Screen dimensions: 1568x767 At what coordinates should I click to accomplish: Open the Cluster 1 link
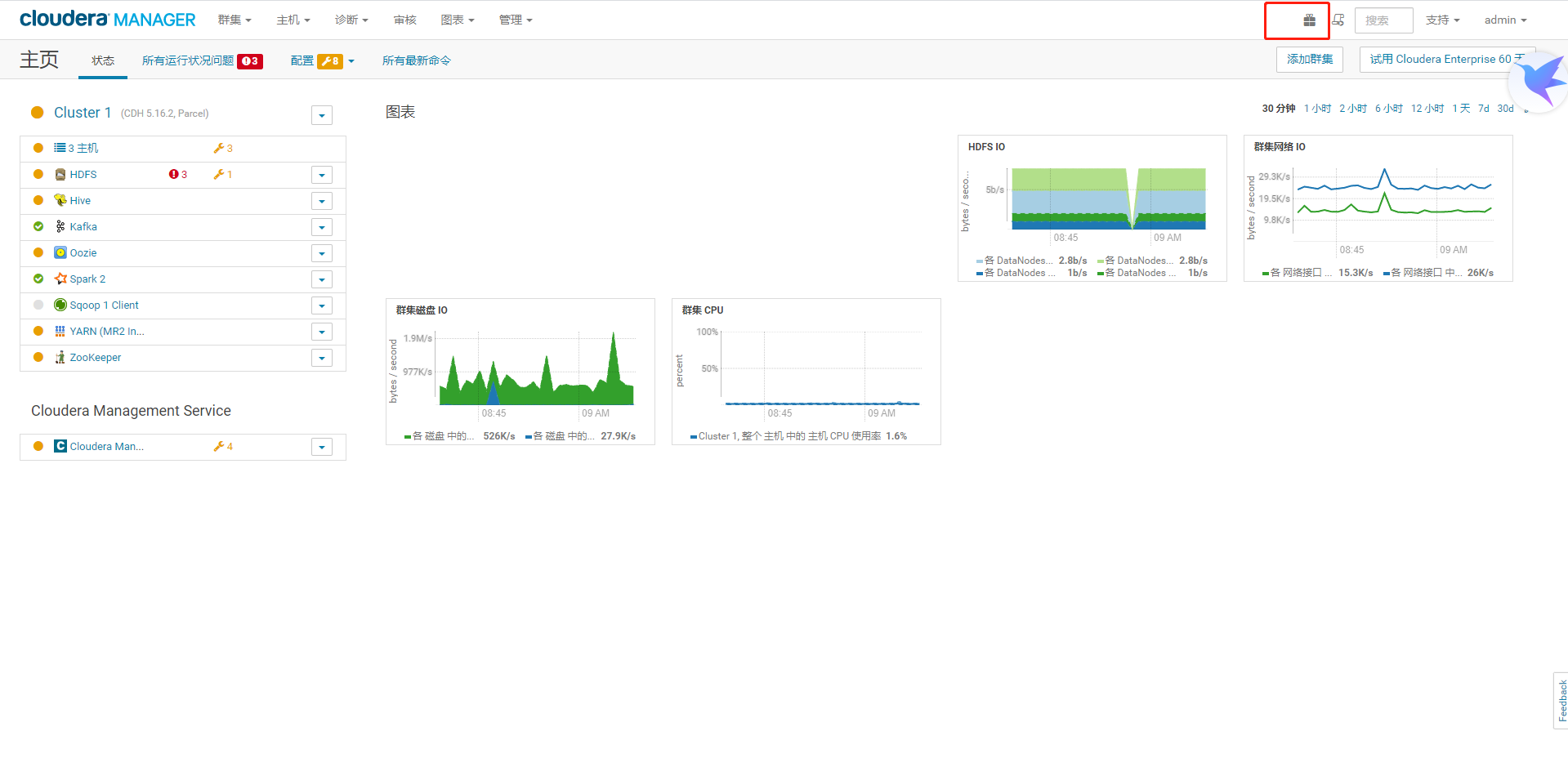point(83,113)
